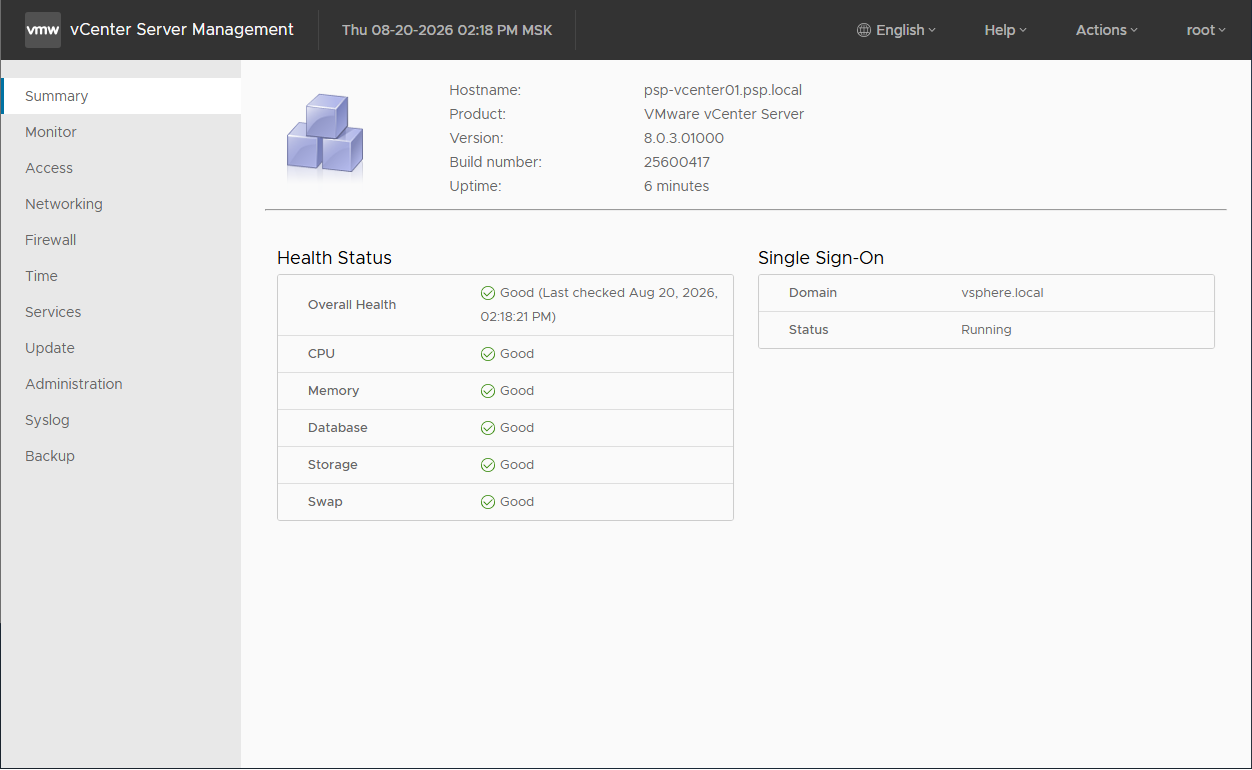The height and width of the screenshot is (770, 1252).
Task: Open the English language dropdown
Action: pyautogui.click(x=897, y=30)
